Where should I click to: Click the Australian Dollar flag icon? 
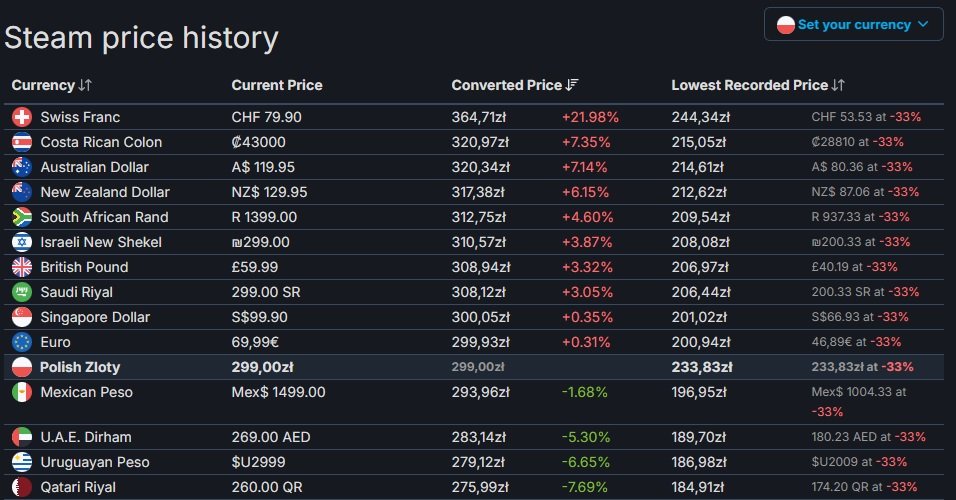pos(22,167)
